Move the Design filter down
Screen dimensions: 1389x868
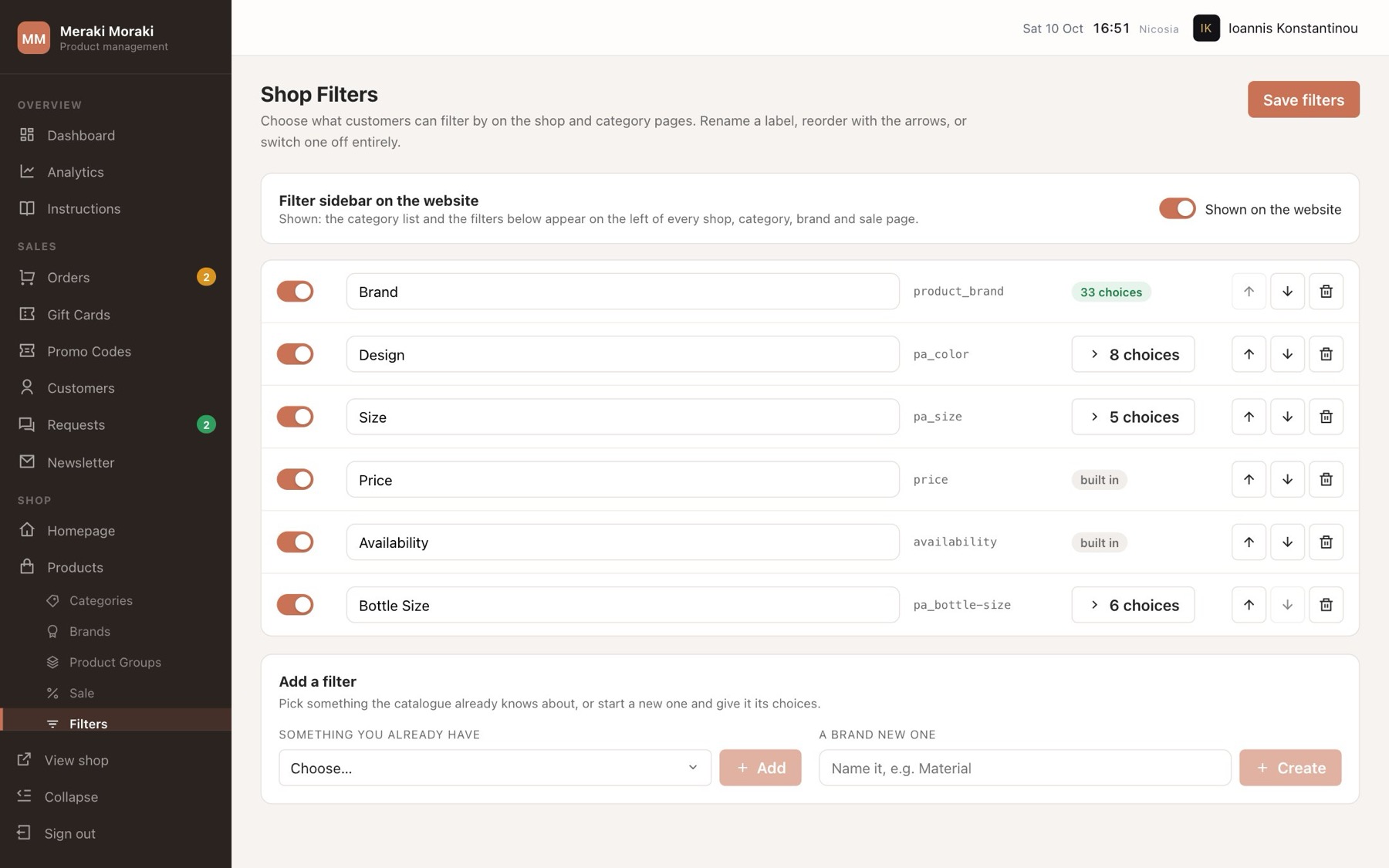pyautogui.click(x=1287, y=354)
